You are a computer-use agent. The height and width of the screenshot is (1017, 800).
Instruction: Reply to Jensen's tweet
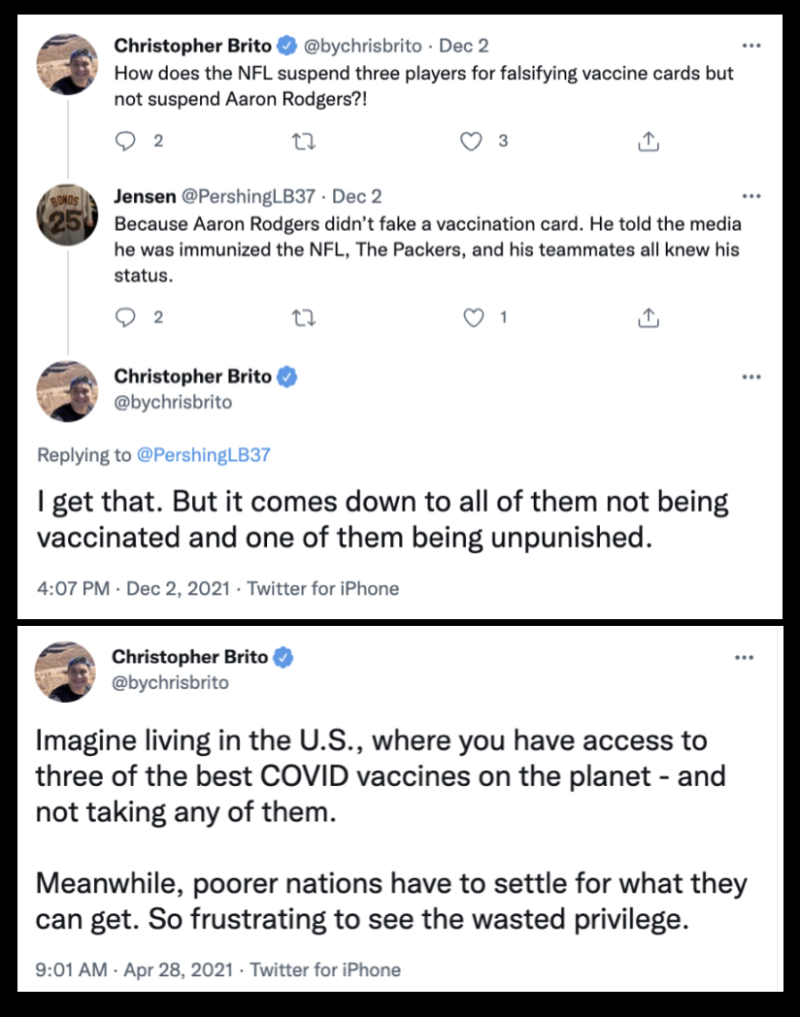tap(126, 318)
